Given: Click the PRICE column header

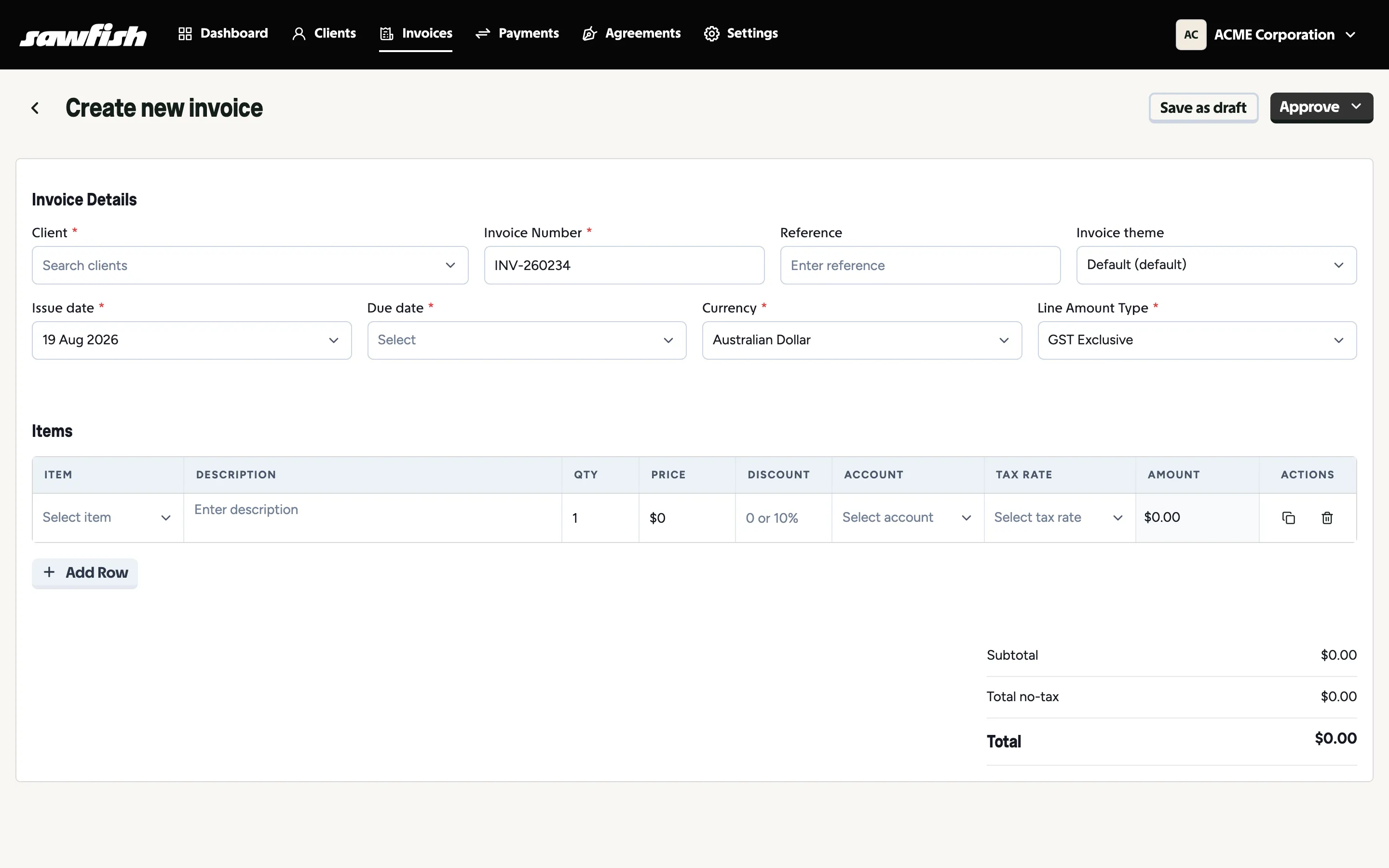Looking at the screenshot, I should click(x=668, y=475).
